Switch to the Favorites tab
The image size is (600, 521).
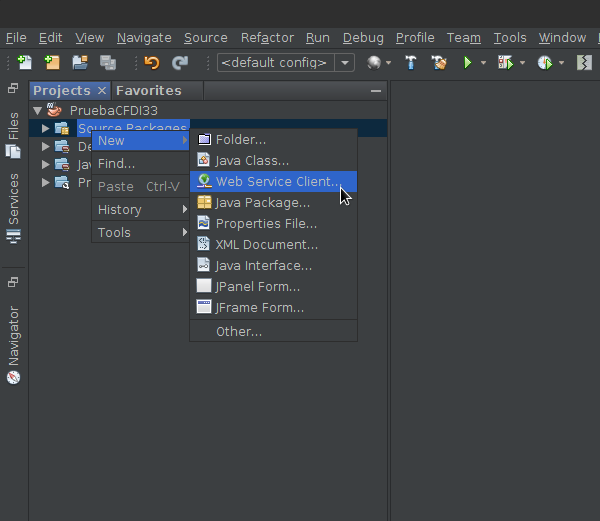tap(148, 90)
